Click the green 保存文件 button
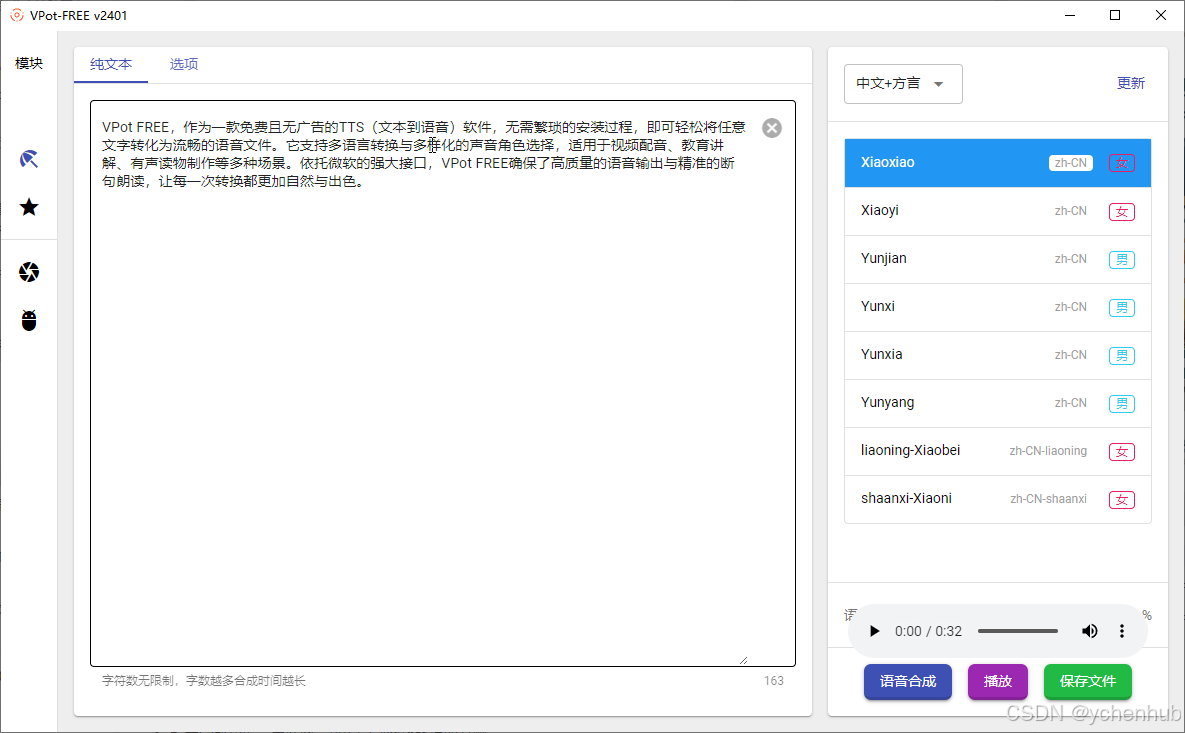The image size is (1185, 733). [1088, 682]
